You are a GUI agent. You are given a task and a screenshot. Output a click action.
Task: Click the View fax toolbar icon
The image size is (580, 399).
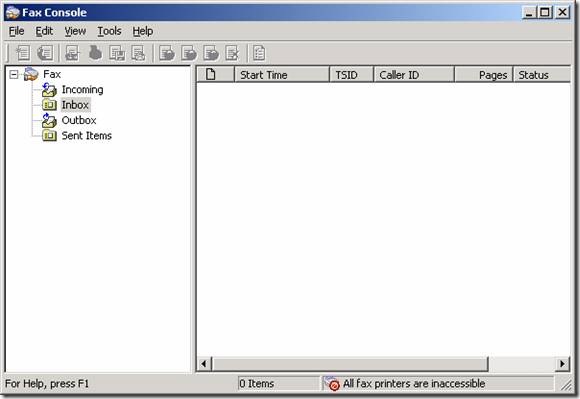[72, 53]
